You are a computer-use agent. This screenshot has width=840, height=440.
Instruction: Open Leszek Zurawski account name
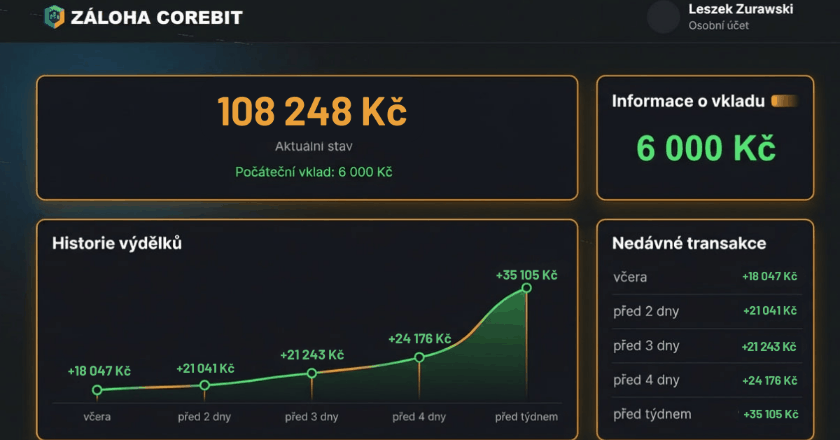(741, 9)
